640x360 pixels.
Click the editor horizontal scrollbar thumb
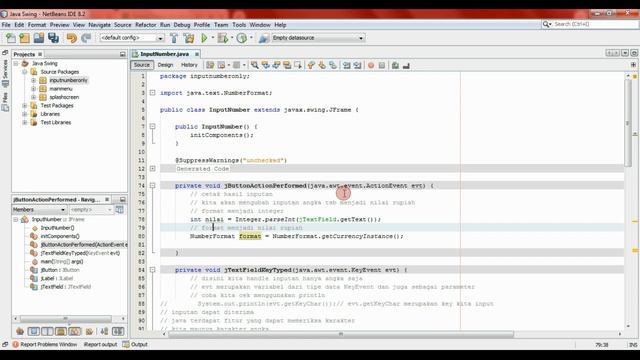(341, 334)
